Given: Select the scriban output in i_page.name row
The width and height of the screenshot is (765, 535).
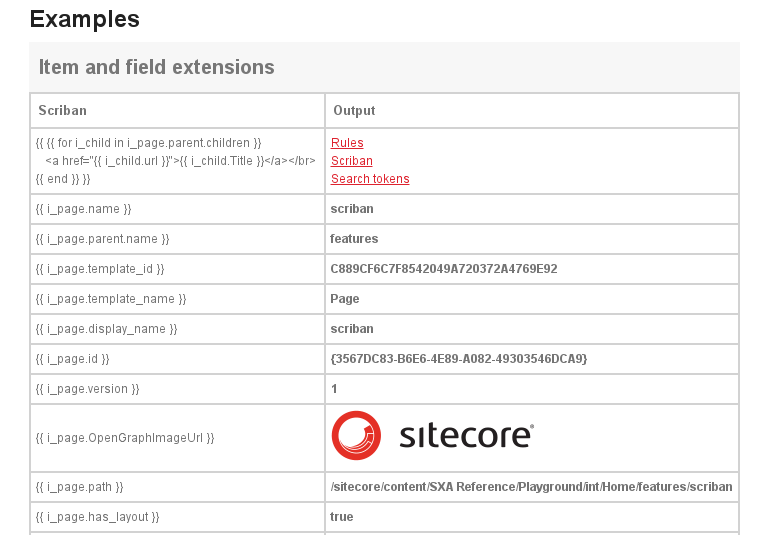Looking at the screenshot, I should 352,209.
